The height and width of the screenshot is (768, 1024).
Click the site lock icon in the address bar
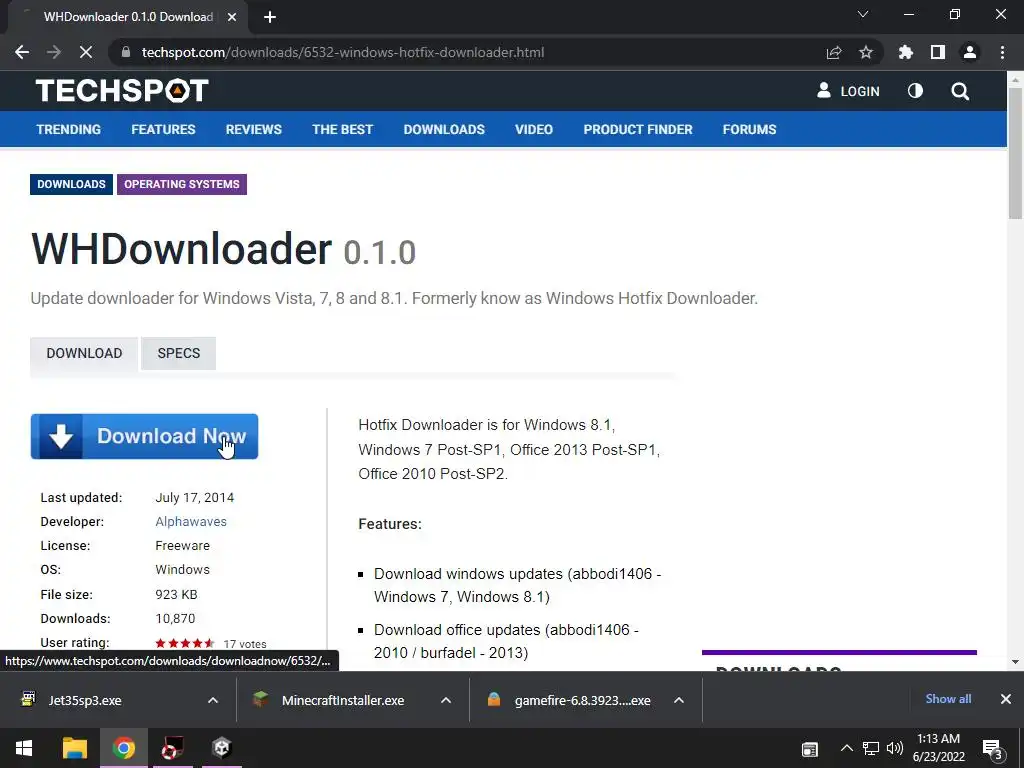point(127,52)
